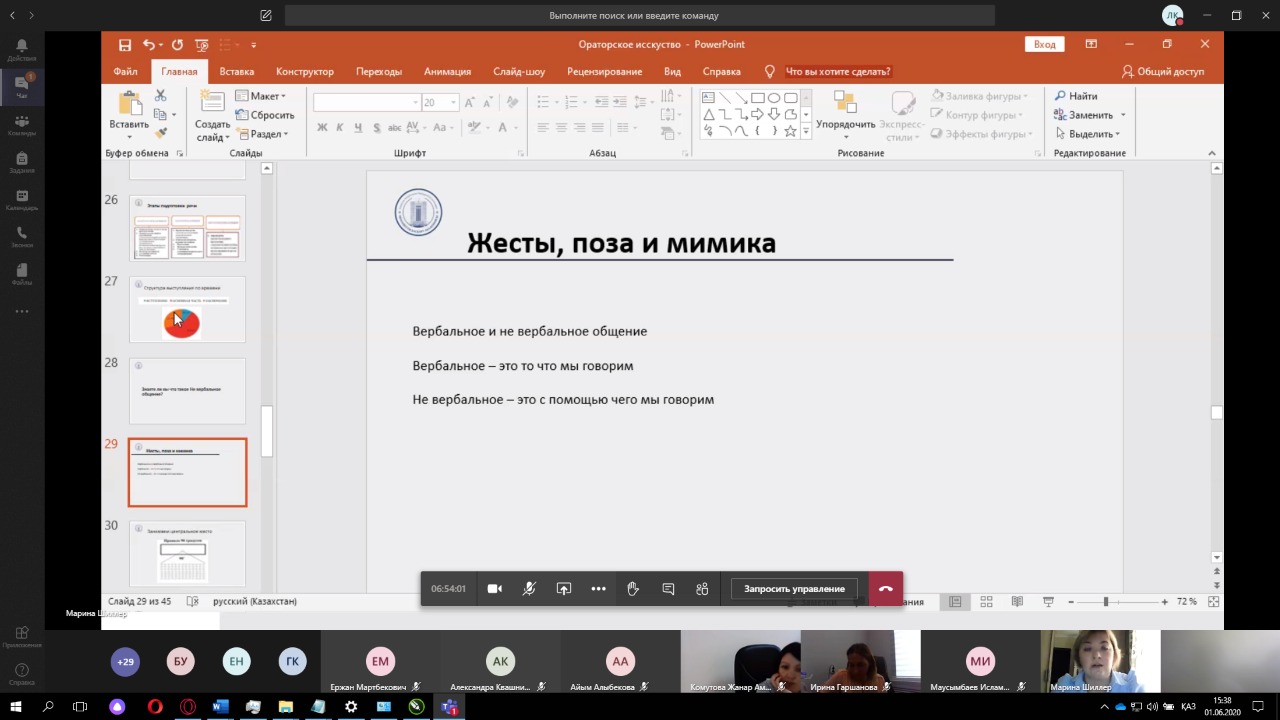The height and width of the screenshot is (720, 1280).
Task: Click the Что вы хотите сделать search box
Action: (x=837, y=72)
